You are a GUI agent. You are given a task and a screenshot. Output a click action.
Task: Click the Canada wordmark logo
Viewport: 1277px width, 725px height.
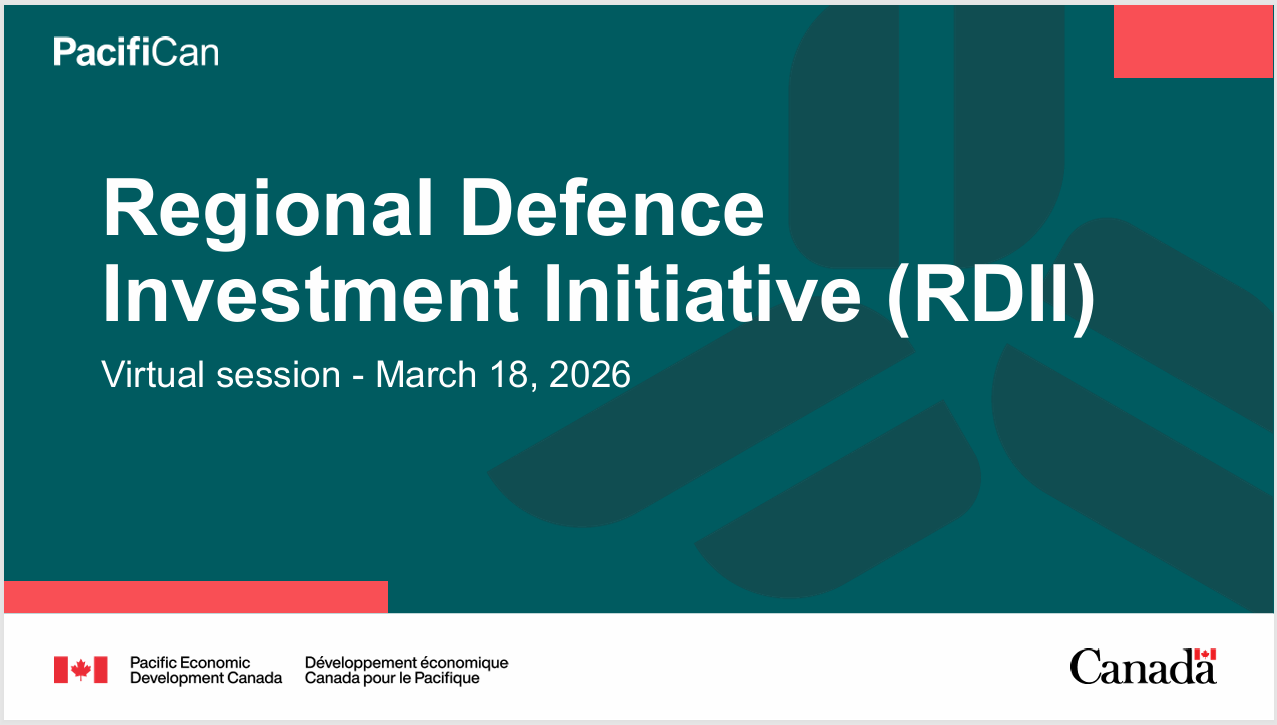1141,667
